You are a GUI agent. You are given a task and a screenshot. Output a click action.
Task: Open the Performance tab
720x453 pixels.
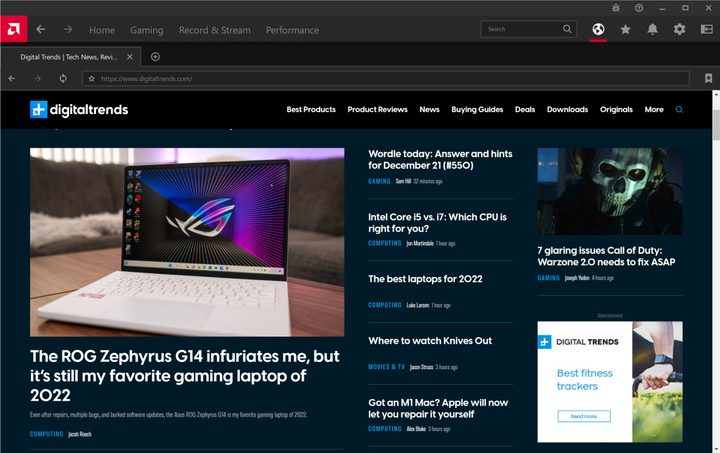[x=292, y=30]
